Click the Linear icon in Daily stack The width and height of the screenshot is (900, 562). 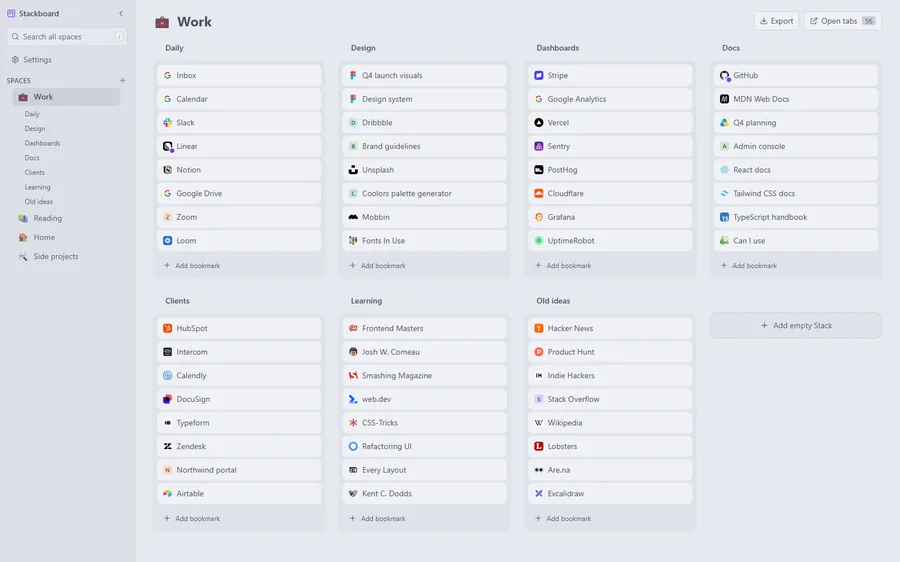point(168,146)
